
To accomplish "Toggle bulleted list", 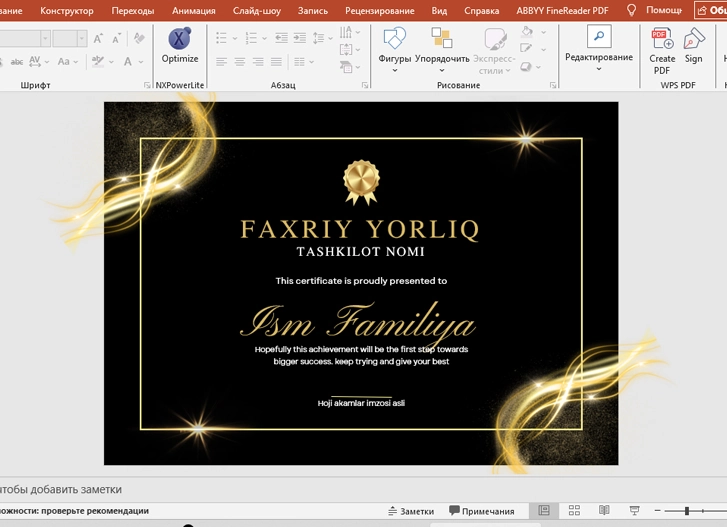I will click(222, 38).
